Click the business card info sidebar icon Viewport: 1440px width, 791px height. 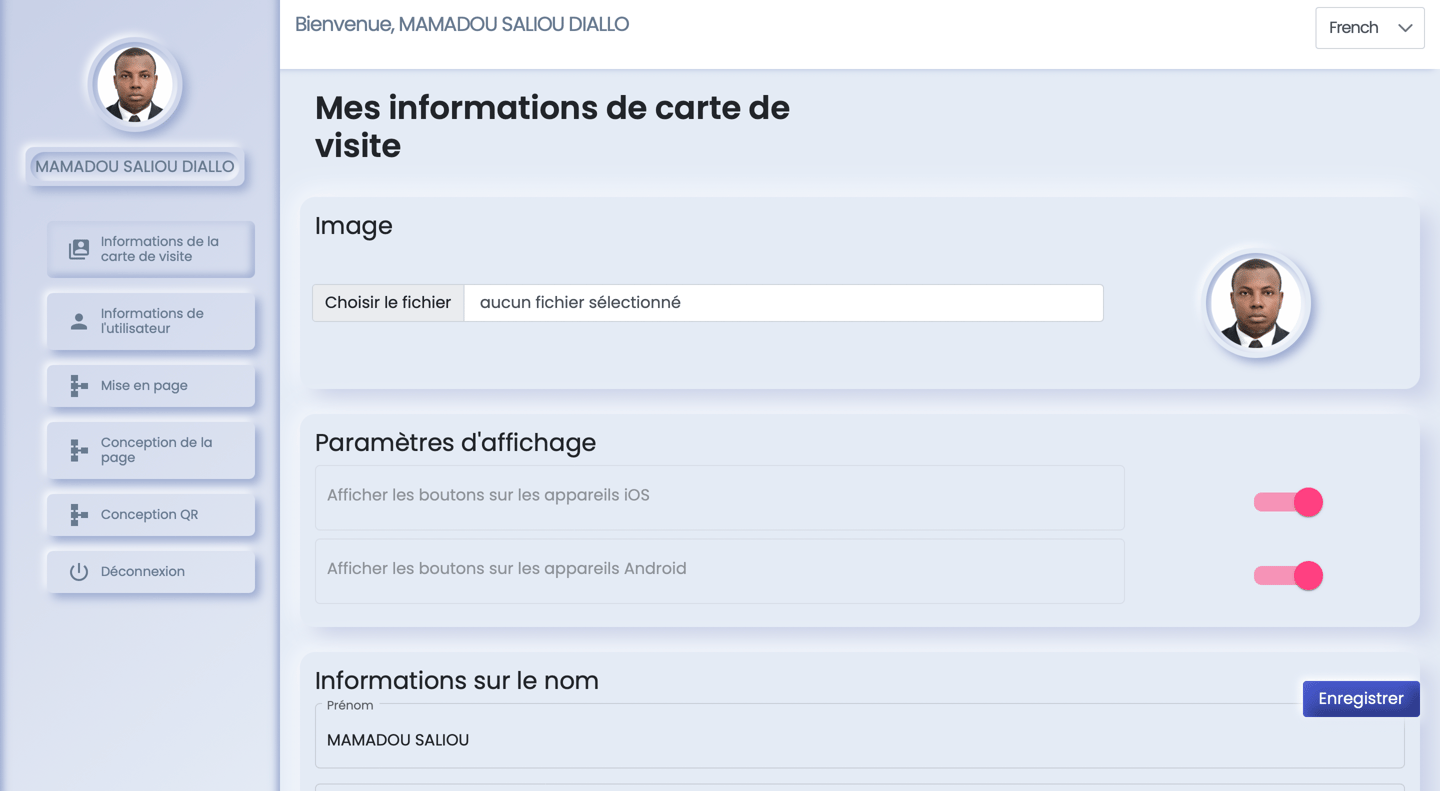79,249
